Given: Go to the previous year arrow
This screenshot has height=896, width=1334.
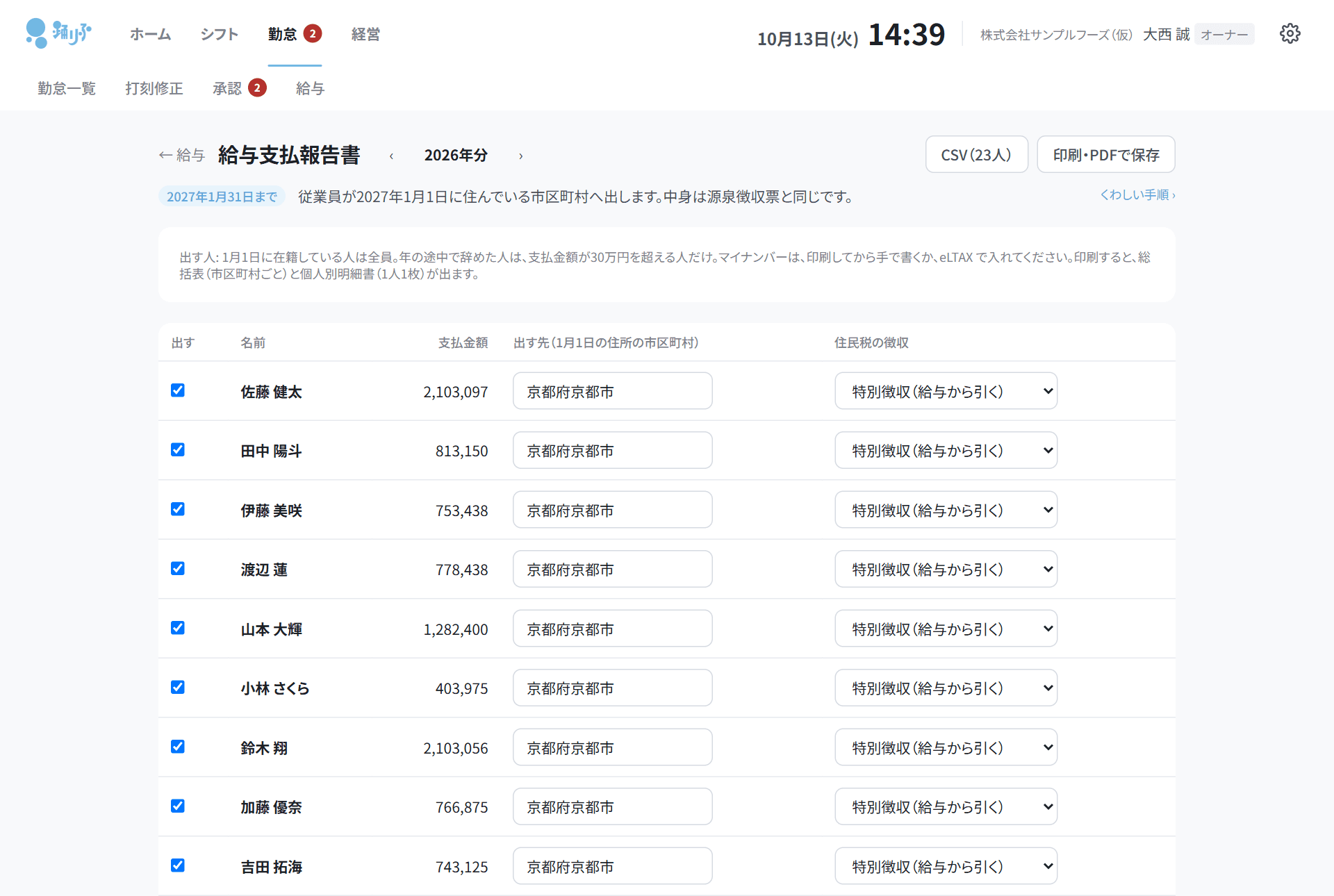Looking at the screenshot, I should point(391,156).
